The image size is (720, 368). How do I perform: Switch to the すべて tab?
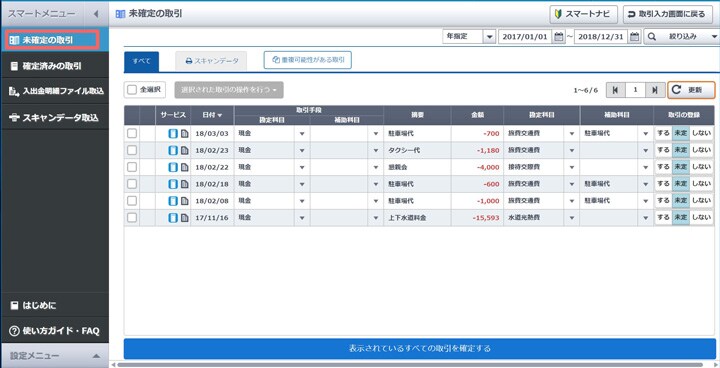141,61
